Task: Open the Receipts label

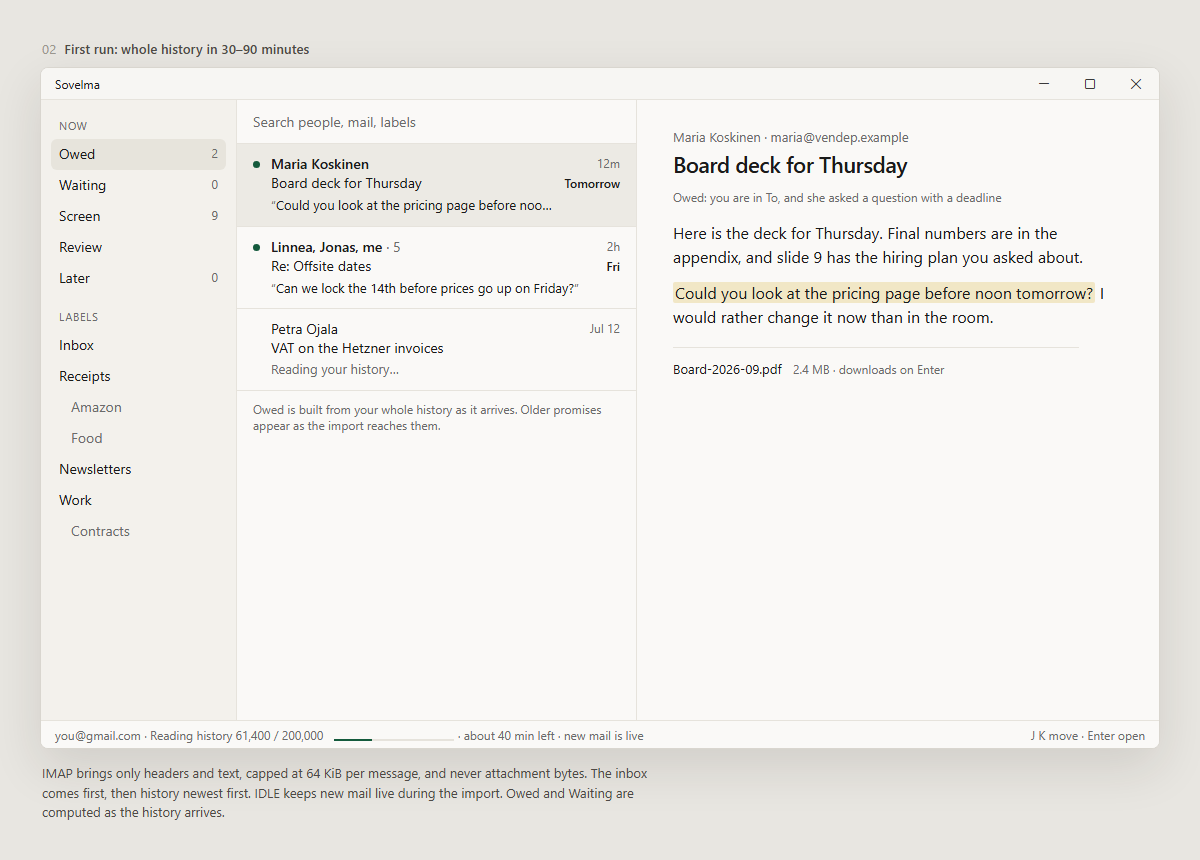Action: point(138,376)
